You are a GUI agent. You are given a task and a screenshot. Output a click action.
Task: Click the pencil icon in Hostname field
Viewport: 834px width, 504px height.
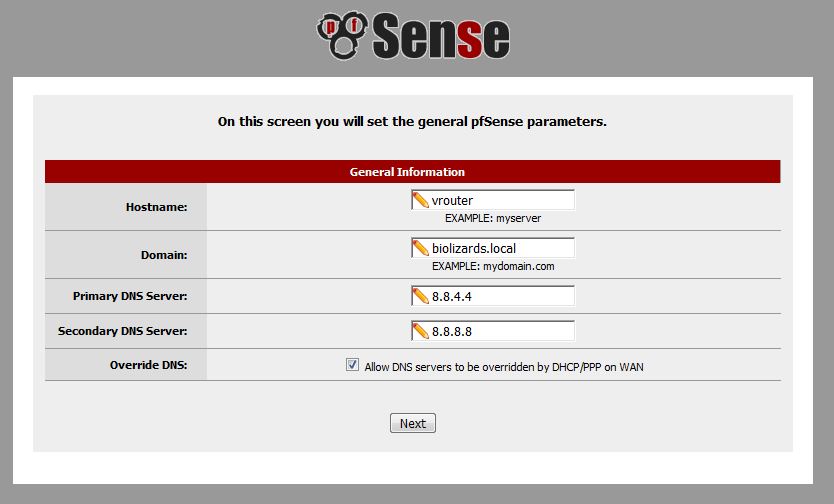[x=420, y=200]
